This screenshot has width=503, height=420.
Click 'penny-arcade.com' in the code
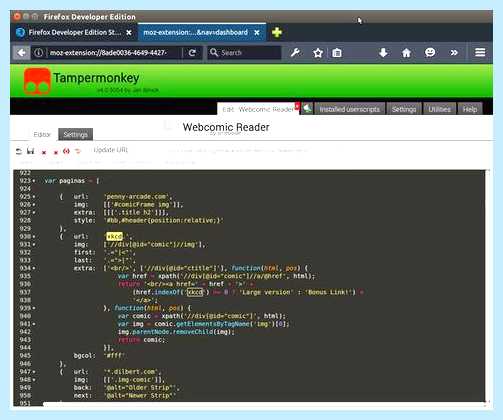pyautogui.click(x=137, y=197)
